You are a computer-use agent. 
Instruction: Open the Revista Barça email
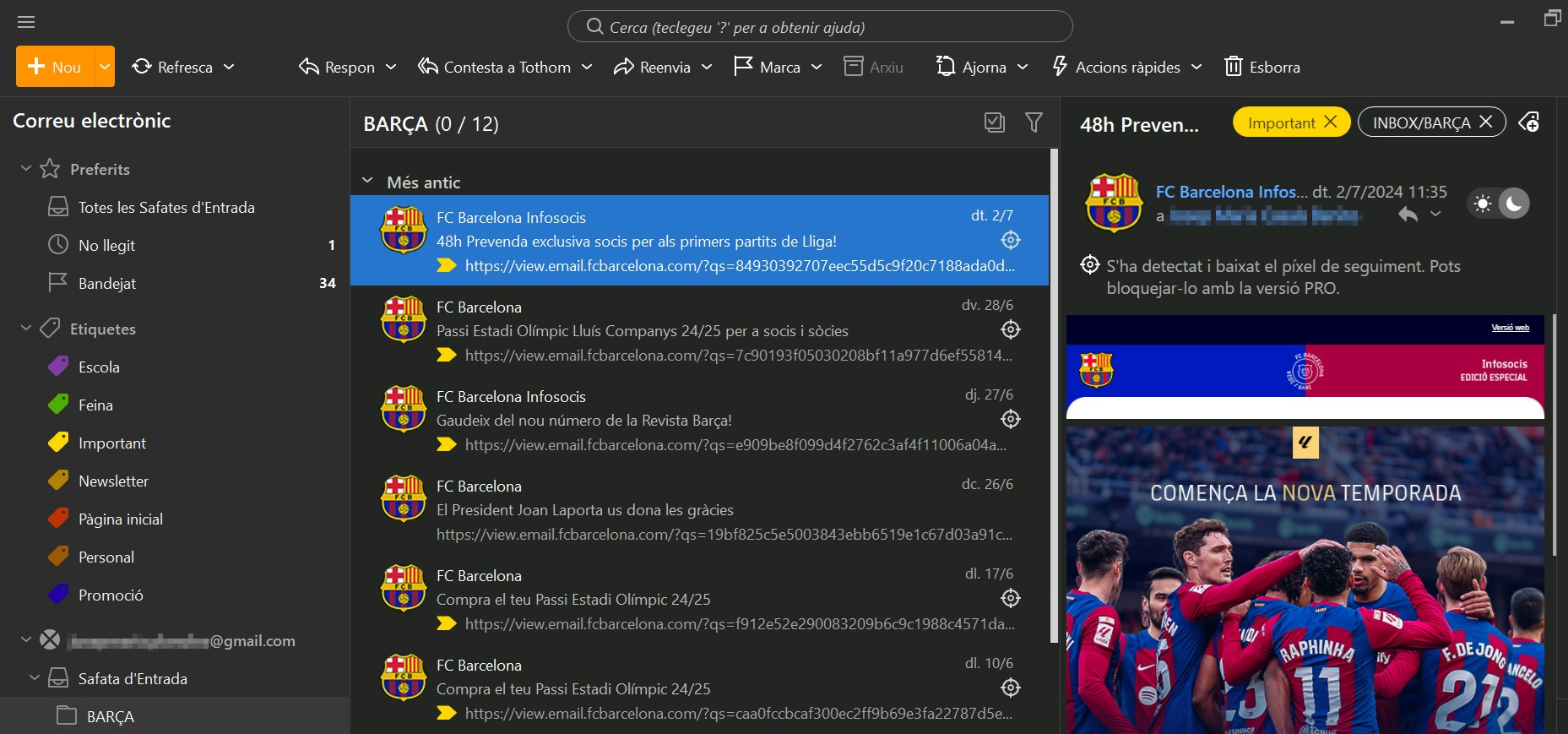[x=699, y=420]
